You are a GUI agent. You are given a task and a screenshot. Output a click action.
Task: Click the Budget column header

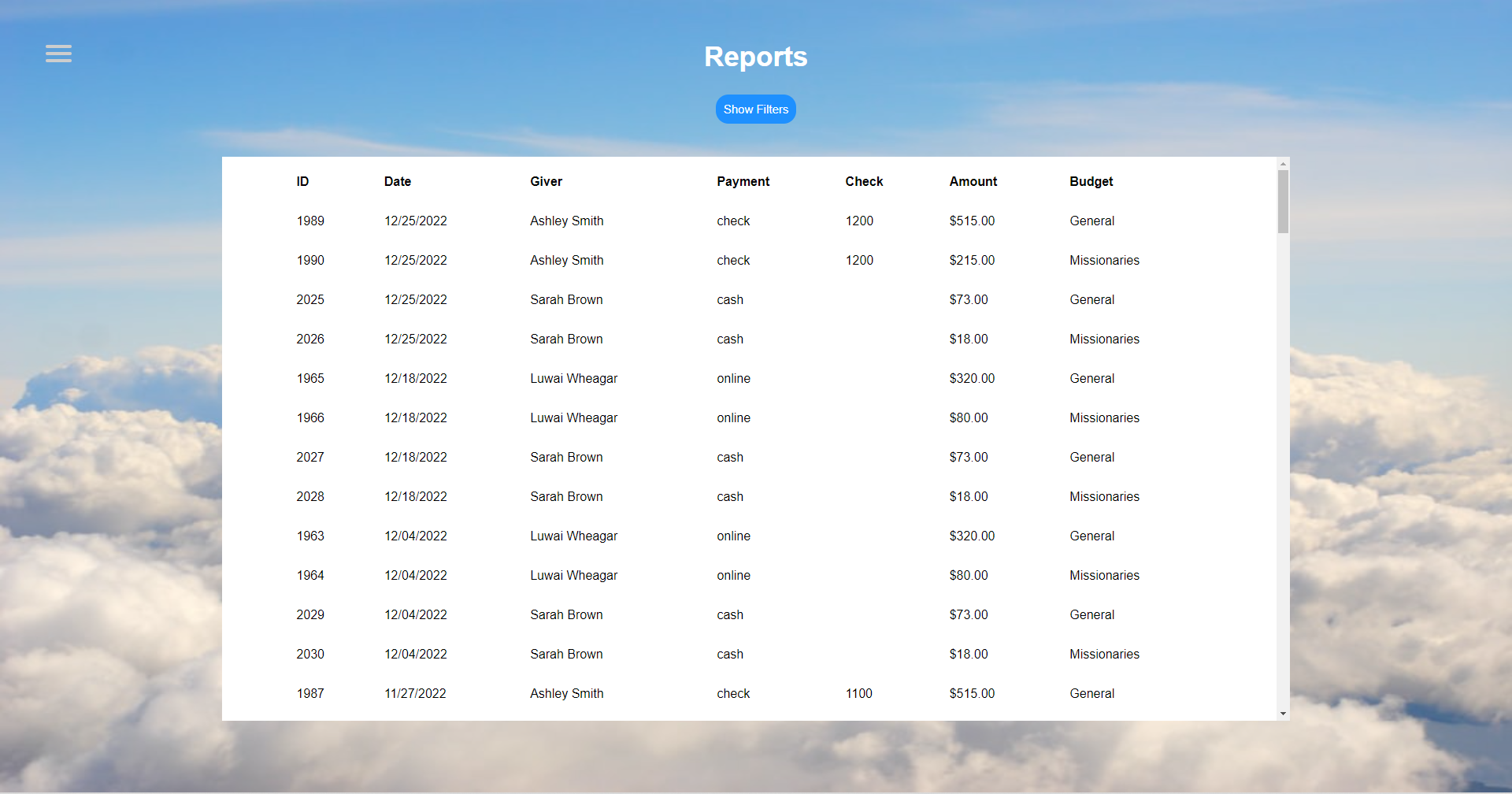pyautogui.click(x=1091, y=181)
